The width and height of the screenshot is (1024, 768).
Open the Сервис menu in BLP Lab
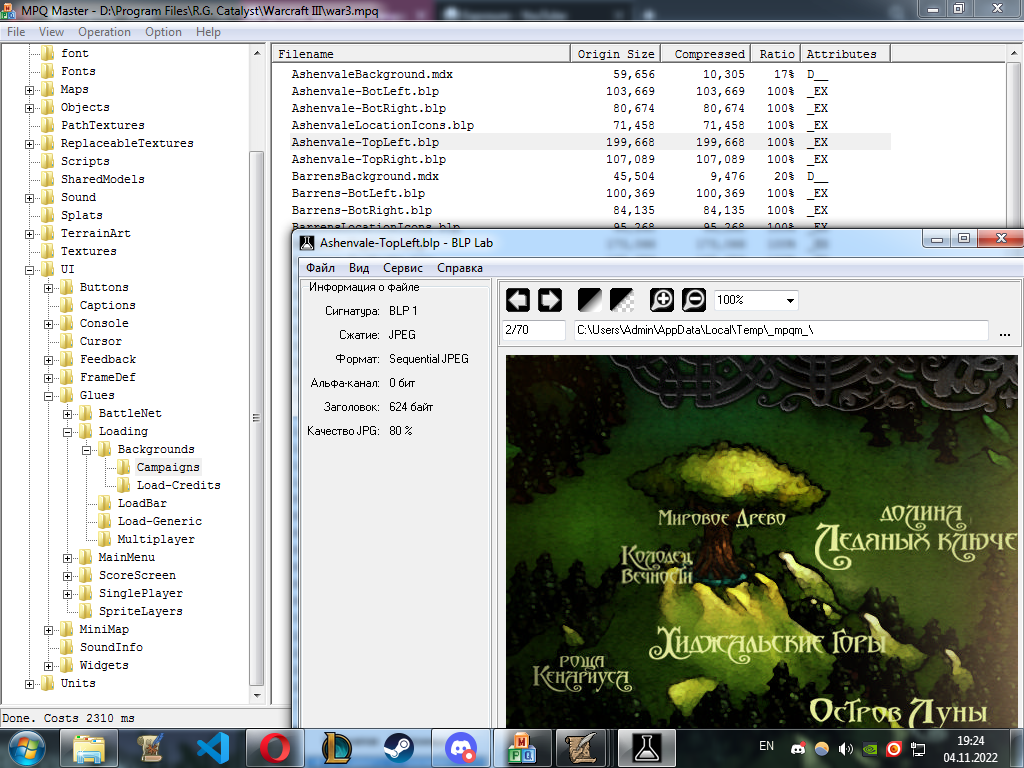(x=402, y=268)
